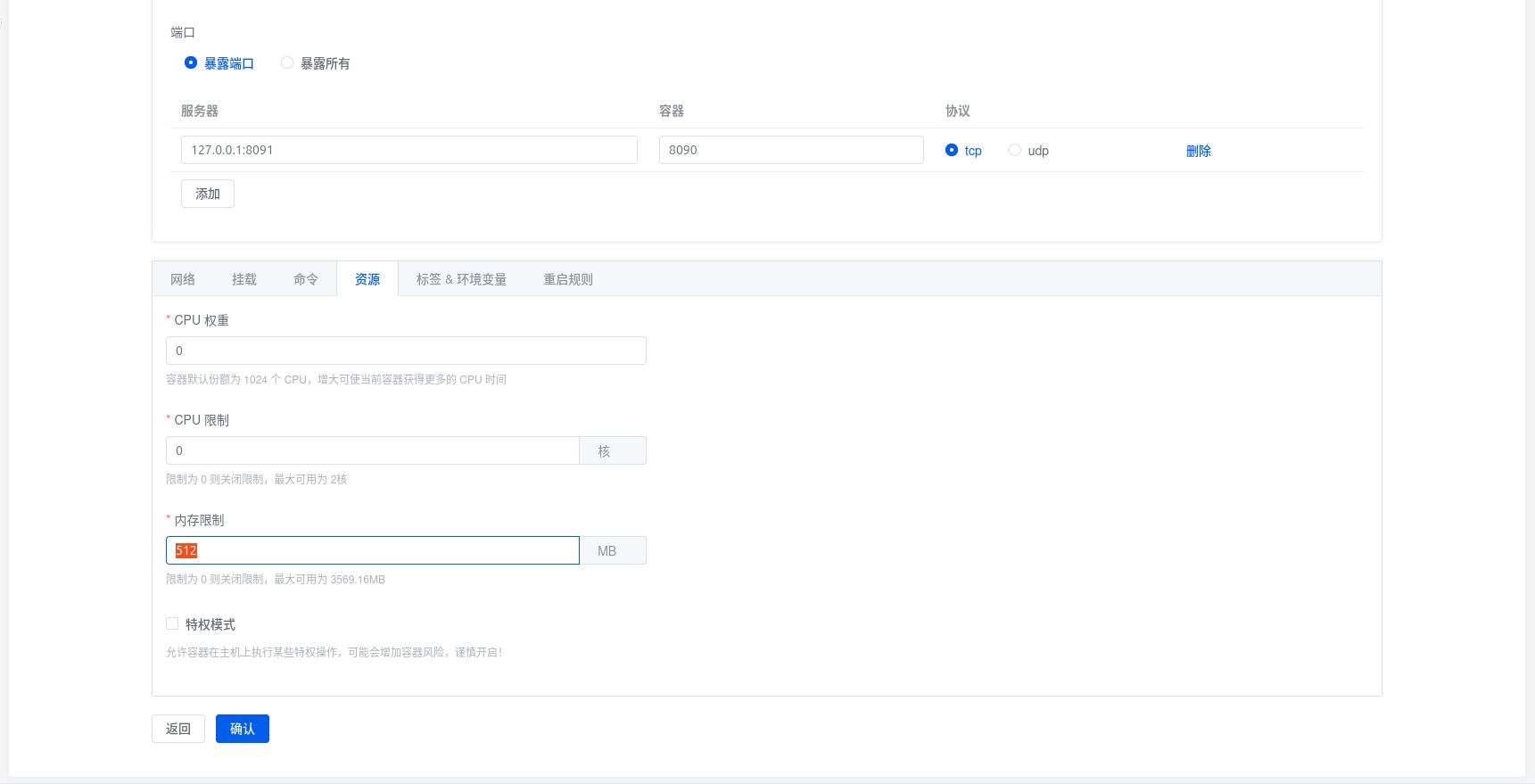Switch to the 重启规则 tab

pos(568,279)
